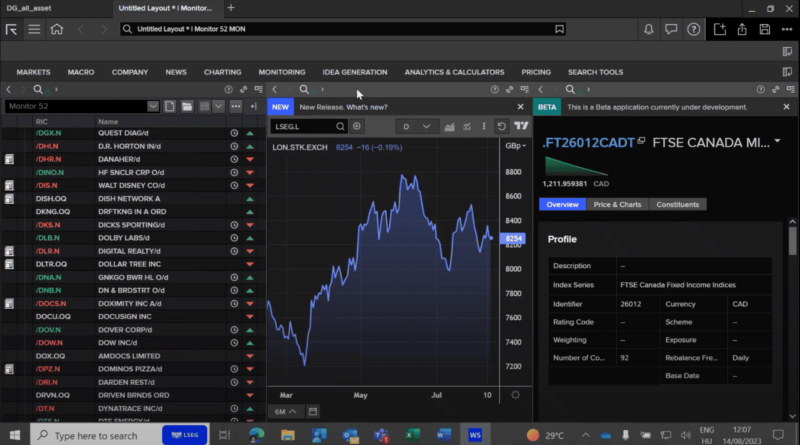Select the Overview tab
This screenshot has height=445, width=800.
click(562, 205)
